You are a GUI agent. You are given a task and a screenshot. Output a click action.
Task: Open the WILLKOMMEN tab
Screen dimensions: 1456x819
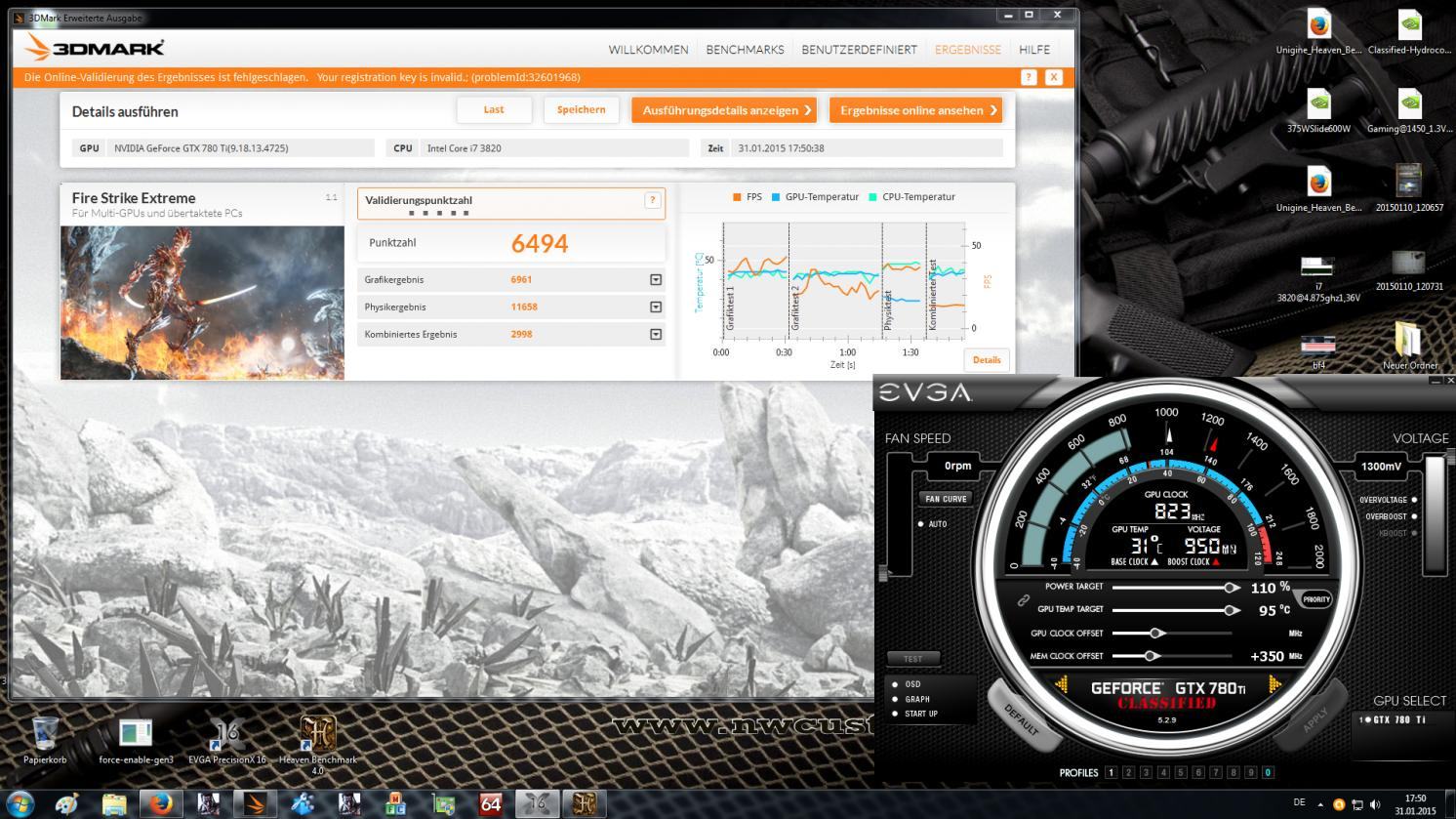[x=648, y=50]
